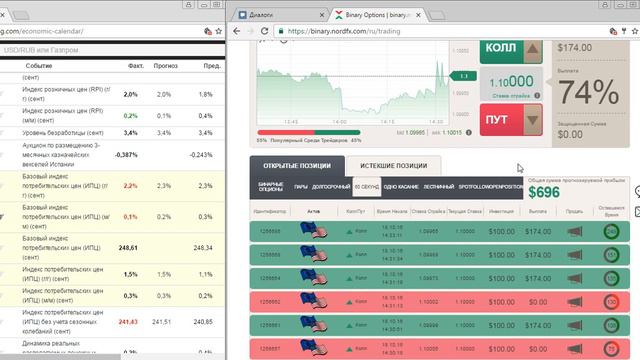Click the info icon beside bid/ask quotes
This screenshot has height=360, width=640.
tap(469, 132)
